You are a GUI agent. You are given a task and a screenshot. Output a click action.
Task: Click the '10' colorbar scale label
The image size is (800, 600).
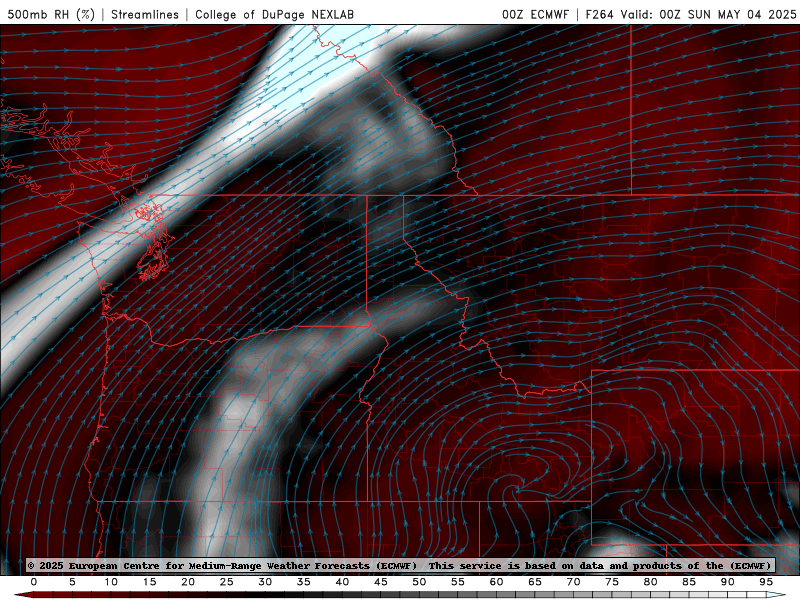[x=111, y=582]
